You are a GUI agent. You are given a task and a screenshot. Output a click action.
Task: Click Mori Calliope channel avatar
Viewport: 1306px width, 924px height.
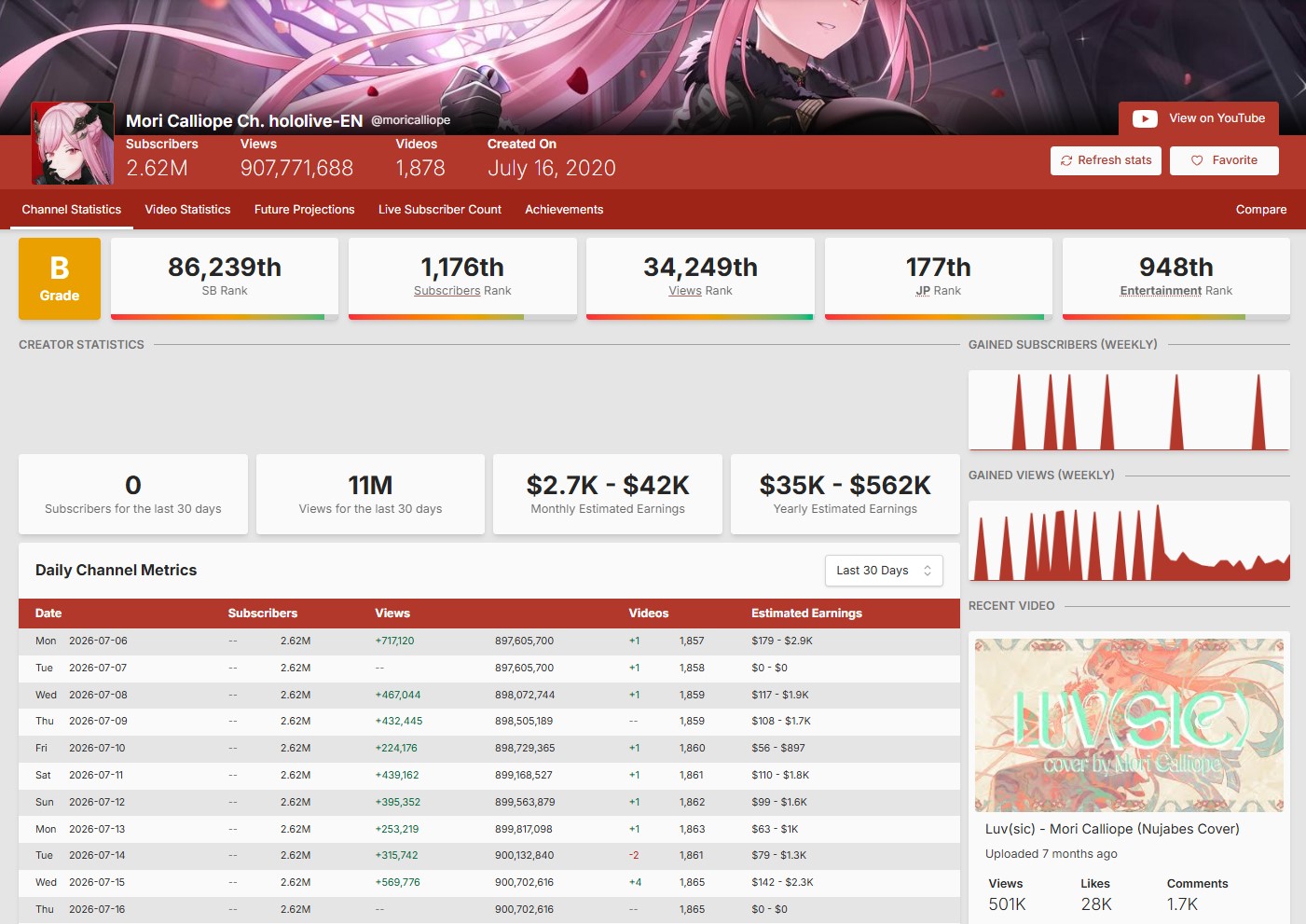pos(73,144)
